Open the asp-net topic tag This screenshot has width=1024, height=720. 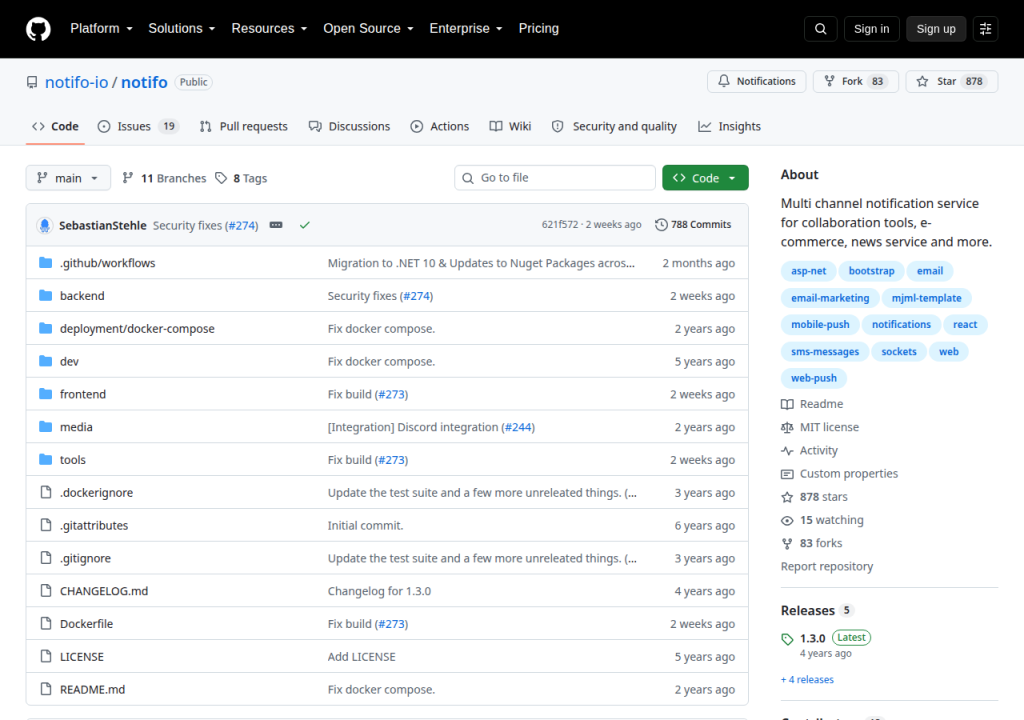pyautogui.click(x=808, y=270)
